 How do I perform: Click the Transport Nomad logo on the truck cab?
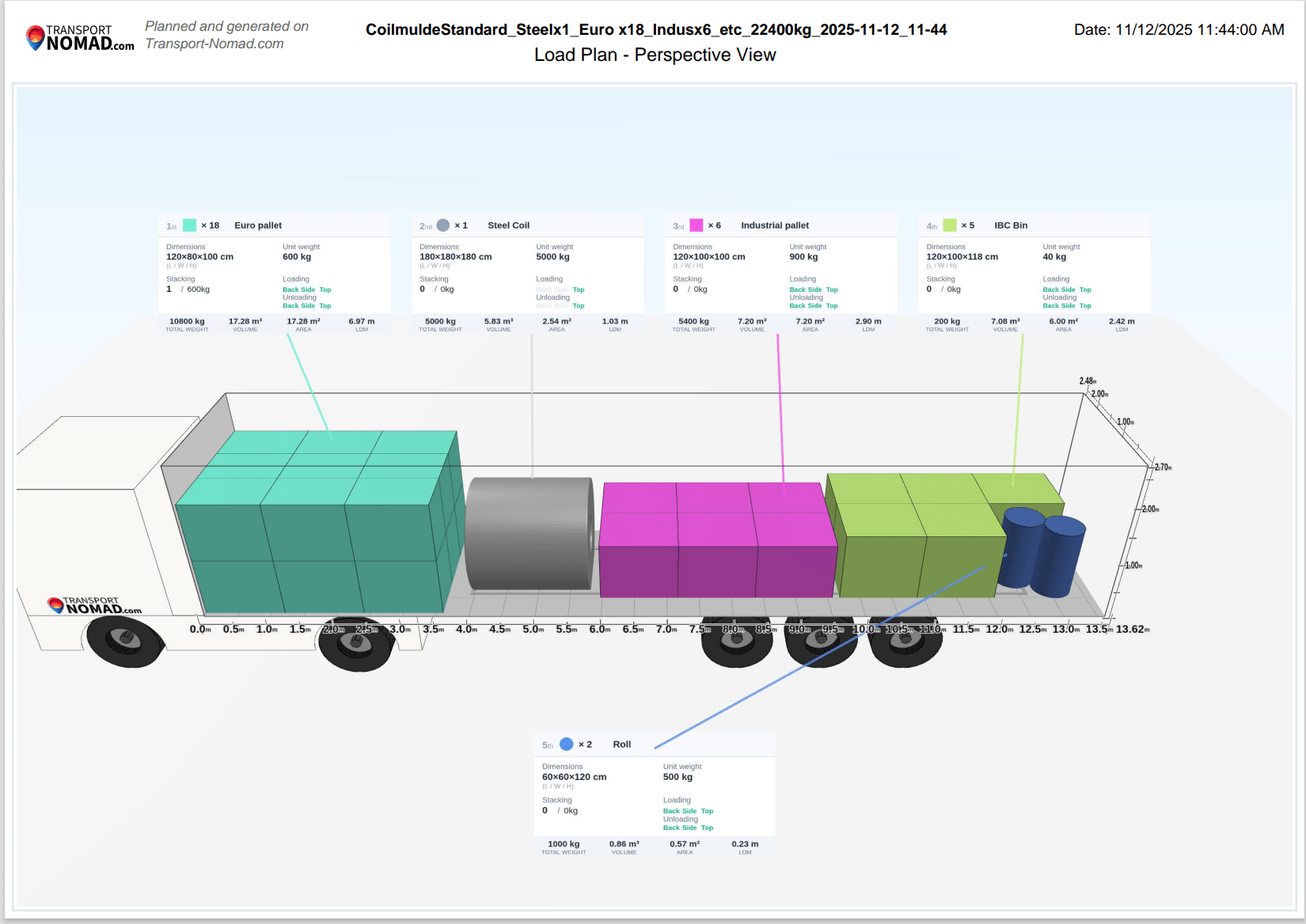click(x=95, y=606)
